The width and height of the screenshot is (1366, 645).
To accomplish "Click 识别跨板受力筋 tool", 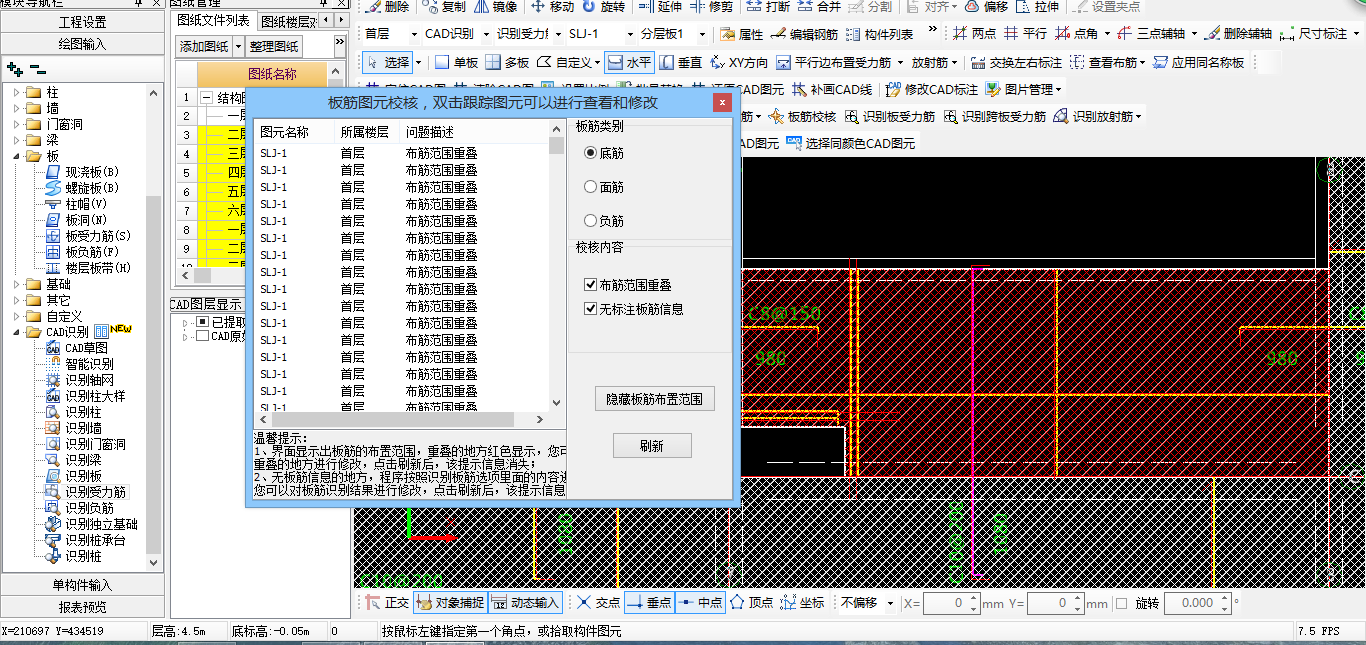I will [x=994, y=116].
